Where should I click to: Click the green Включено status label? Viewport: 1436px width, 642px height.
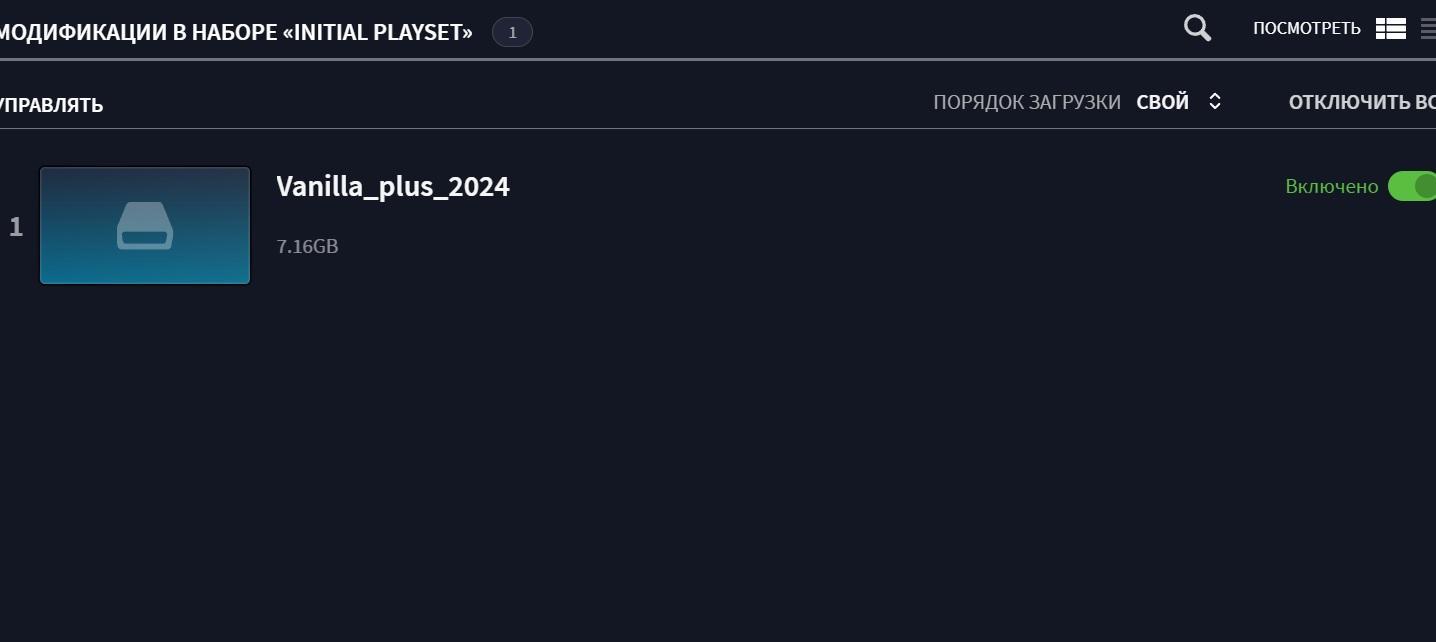1331,186
